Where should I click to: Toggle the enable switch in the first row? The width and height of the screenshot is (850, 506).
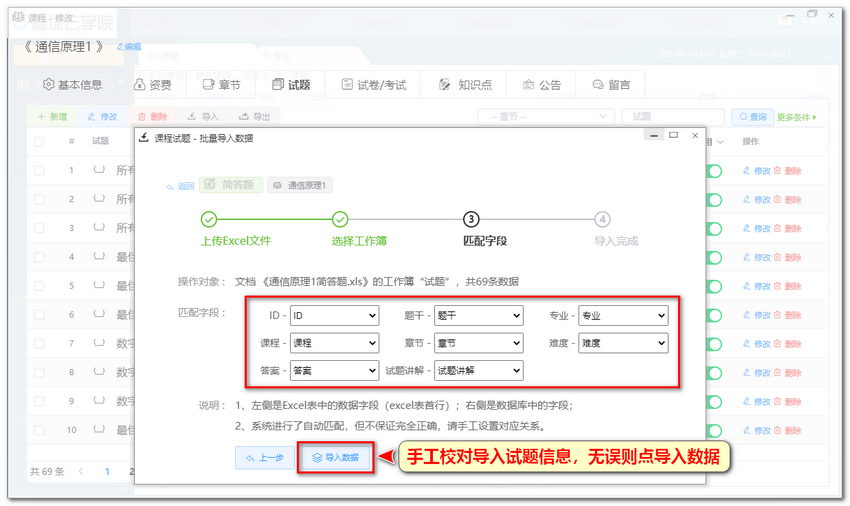click(714, 171)
